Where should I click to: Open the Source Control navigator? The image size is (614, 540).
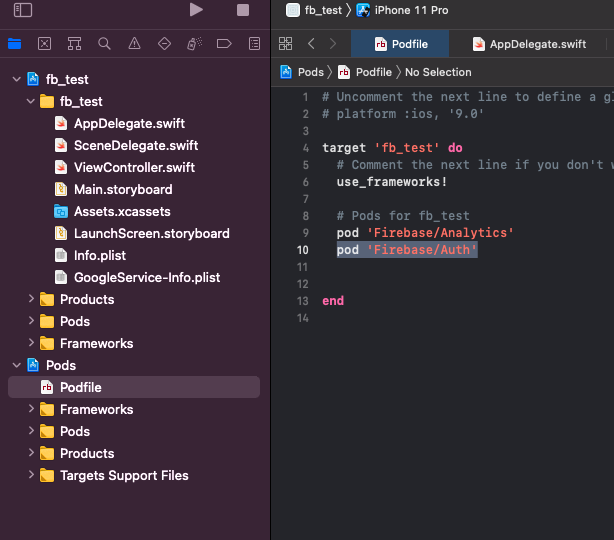click(x=44, y=43)
